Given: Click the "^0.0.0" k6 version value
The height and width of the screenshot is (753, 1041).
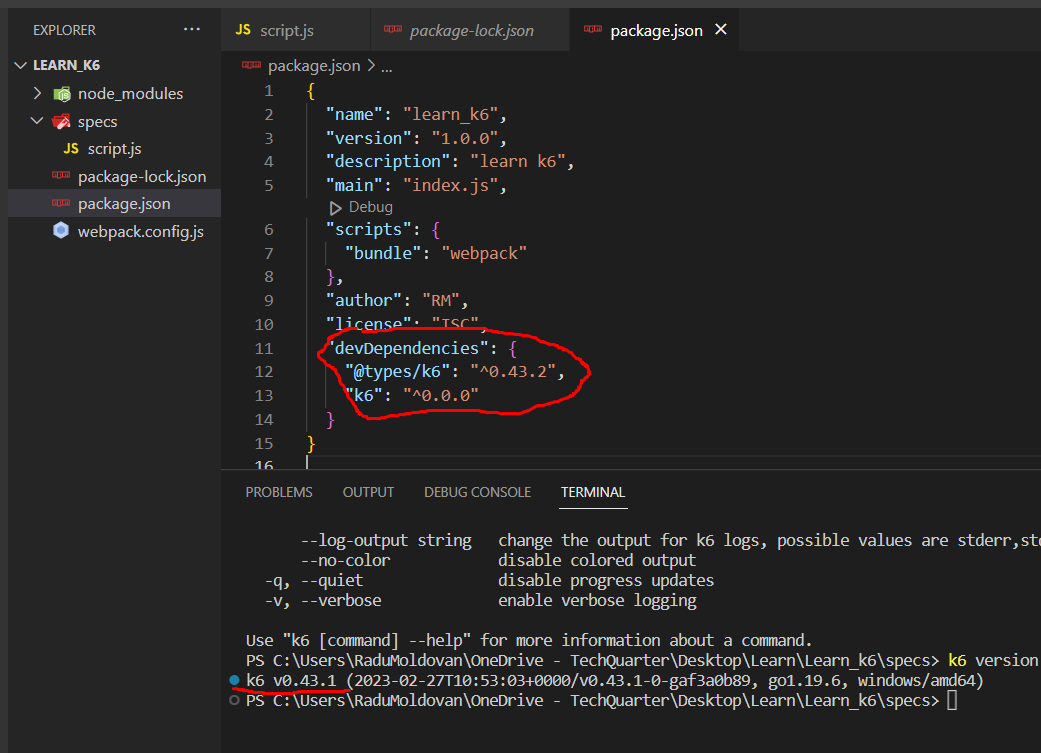Looking at the screenshot, I should tap(441, 395).
